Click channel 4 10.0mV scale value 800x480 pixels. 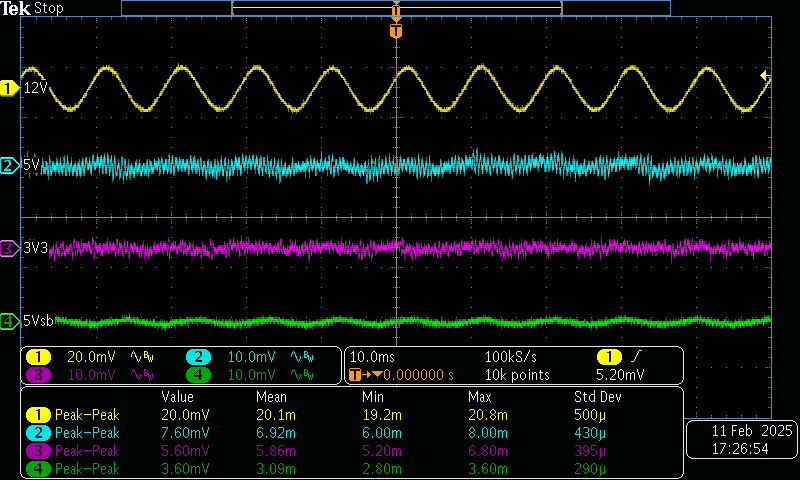[x=252, y=375]
